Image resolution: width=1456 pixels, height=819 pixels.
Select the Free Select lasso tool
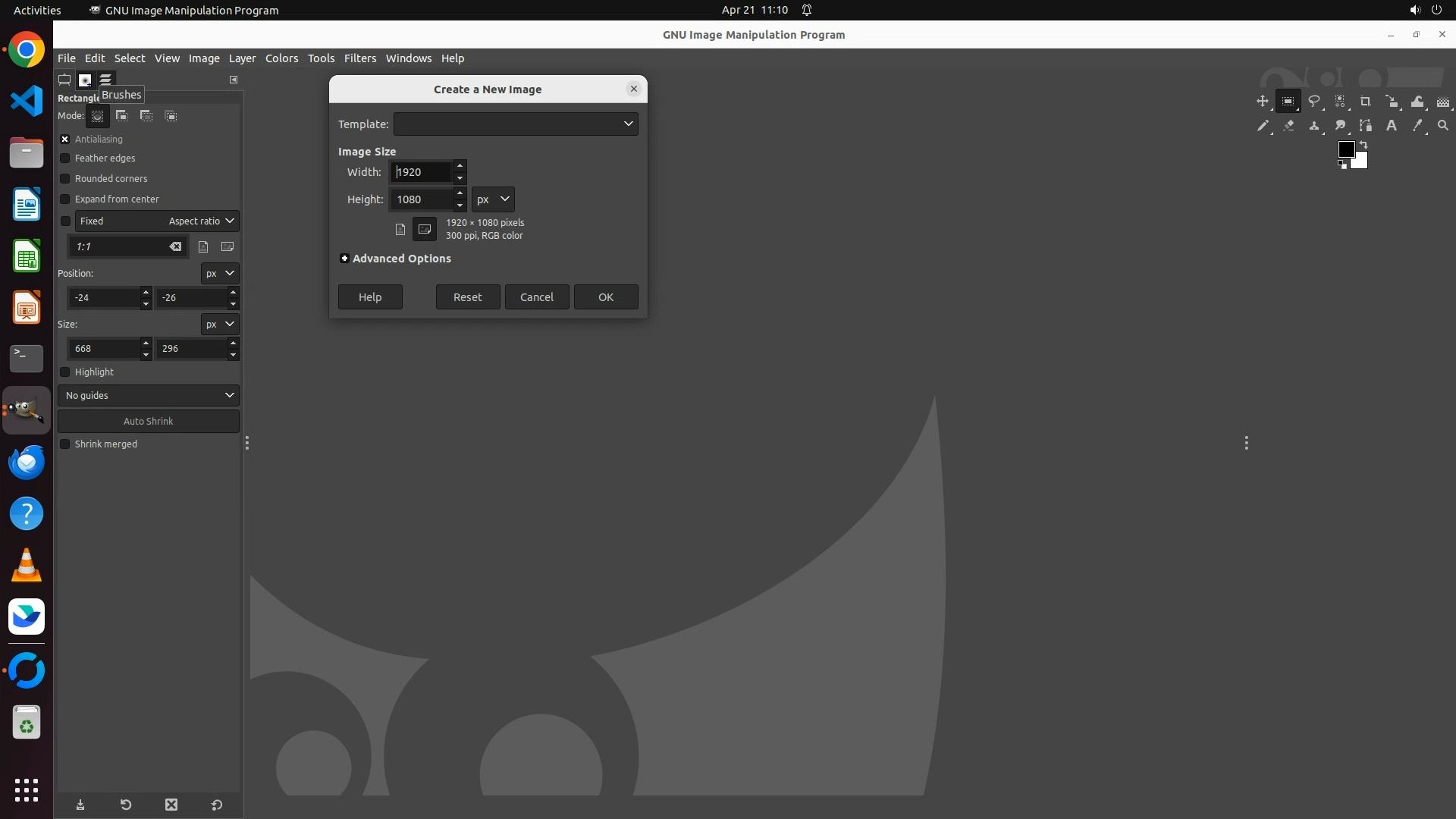pyautogui.click(x=1314, y=102)
